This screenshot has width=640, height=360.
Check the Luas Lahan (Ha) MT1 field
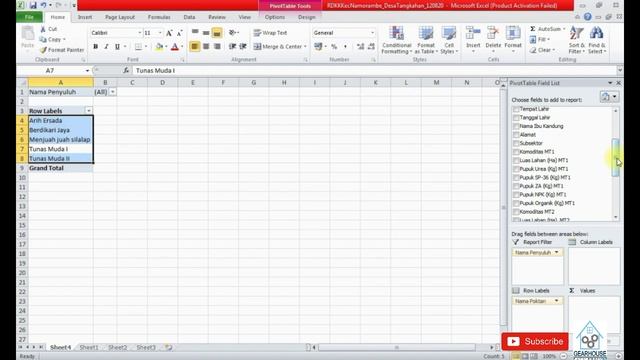pyautogui.click(x=516, y=160)
